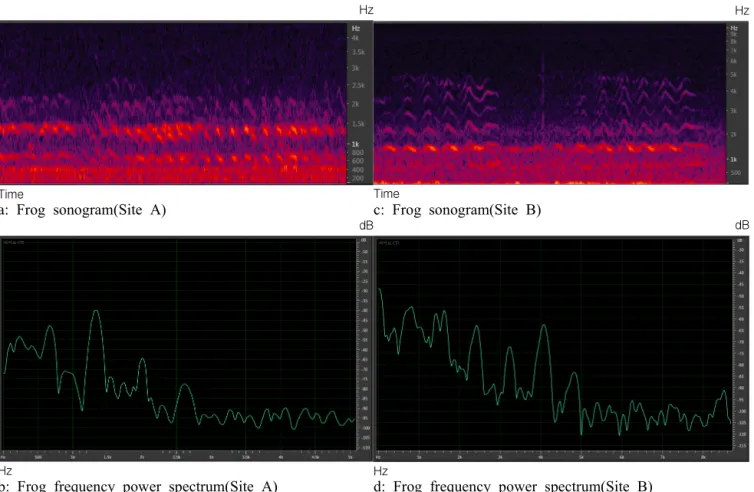This screenshot has width=754, height=492.
Task: Click the '400' tick on Site A sonogram axis
Action: tap(358, 170)
